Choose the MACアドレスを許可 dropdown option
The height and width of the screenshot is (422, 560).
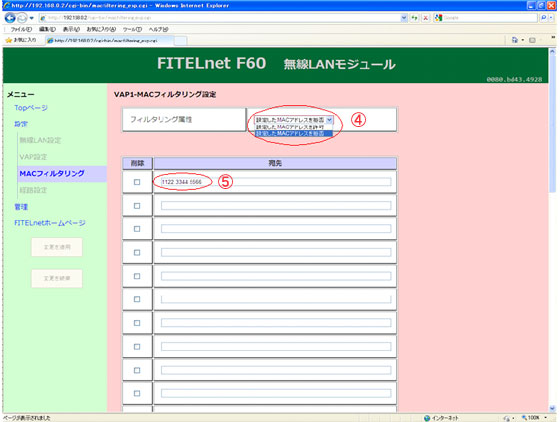294,127
